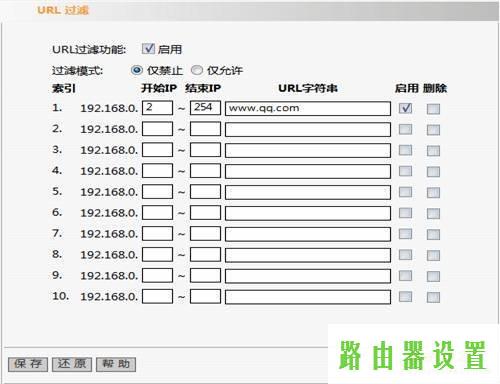Click row 7 start IP field

pos(157,234)
